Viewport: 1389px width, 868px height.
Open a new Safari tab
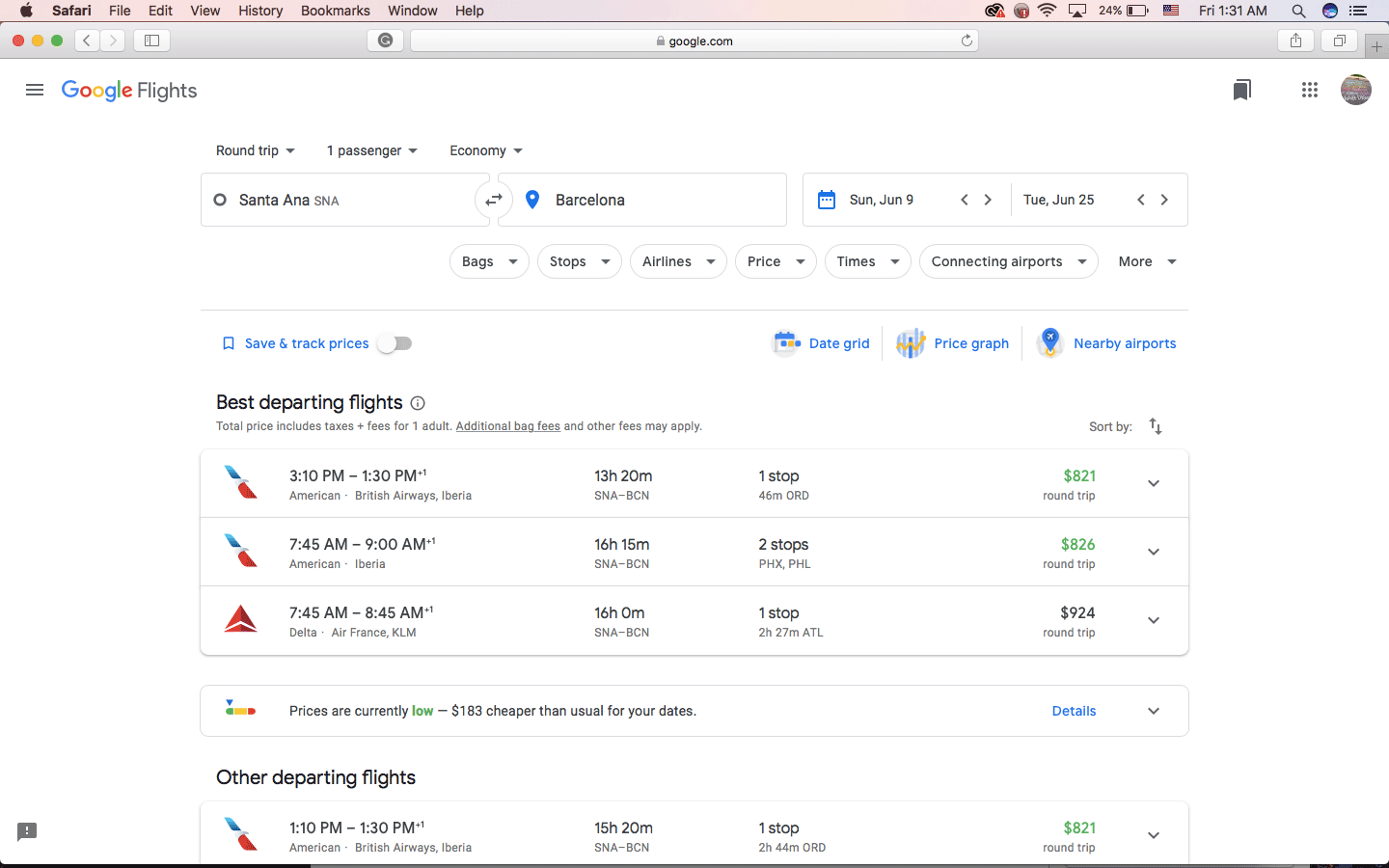pyautogui.click(x=1376, y=45)
